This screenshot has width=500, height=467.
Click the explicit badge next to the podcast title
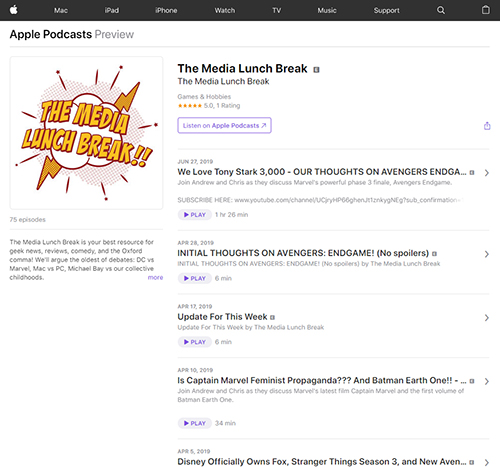(316, 69)
